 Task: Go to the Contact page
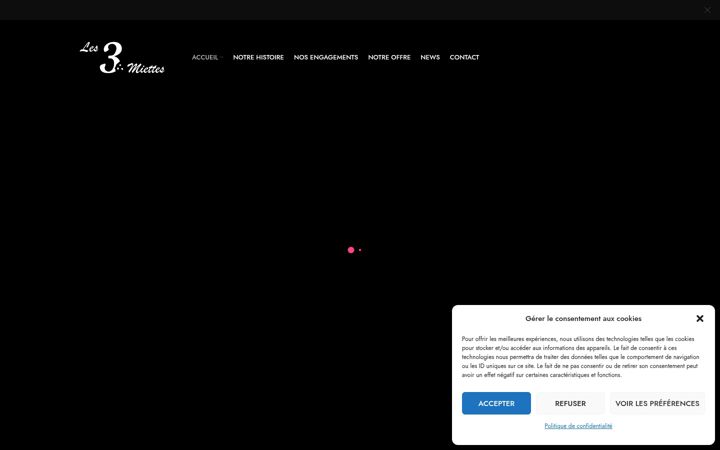(464, 57)
